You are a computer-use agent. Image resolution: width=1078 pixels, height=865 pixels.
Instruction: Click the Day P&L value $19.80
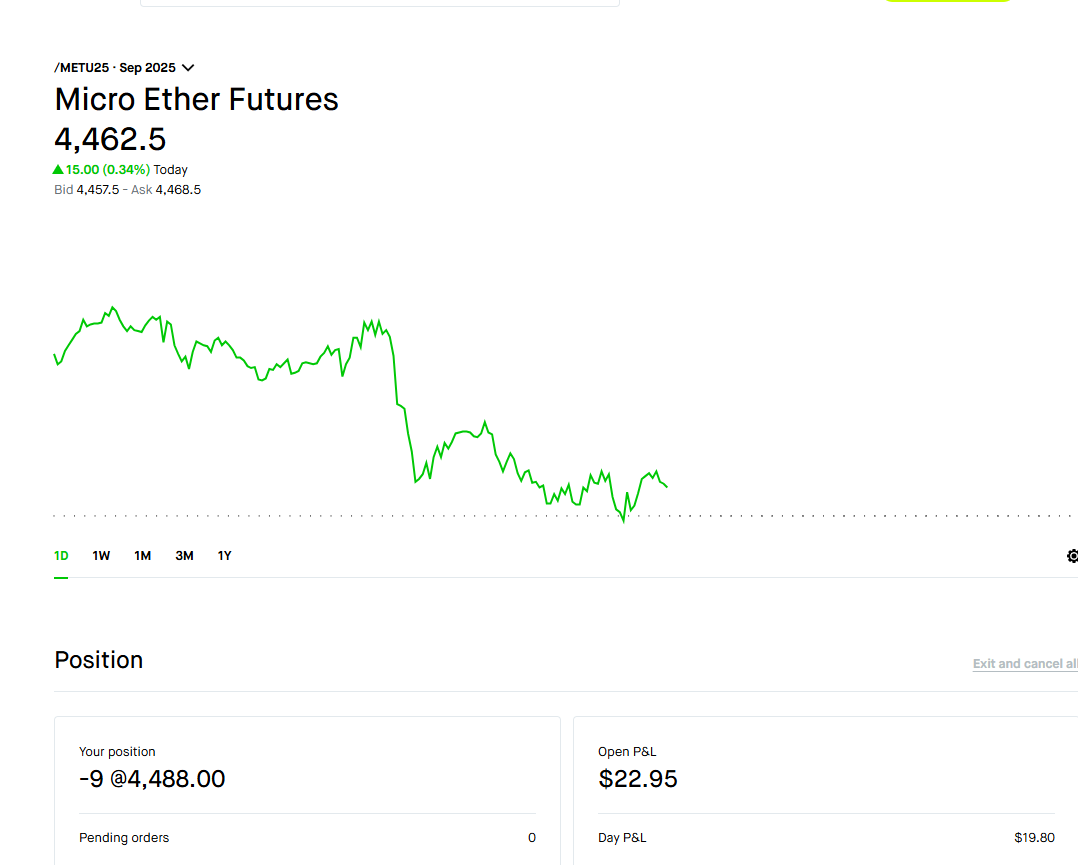tap(1034, 838)
